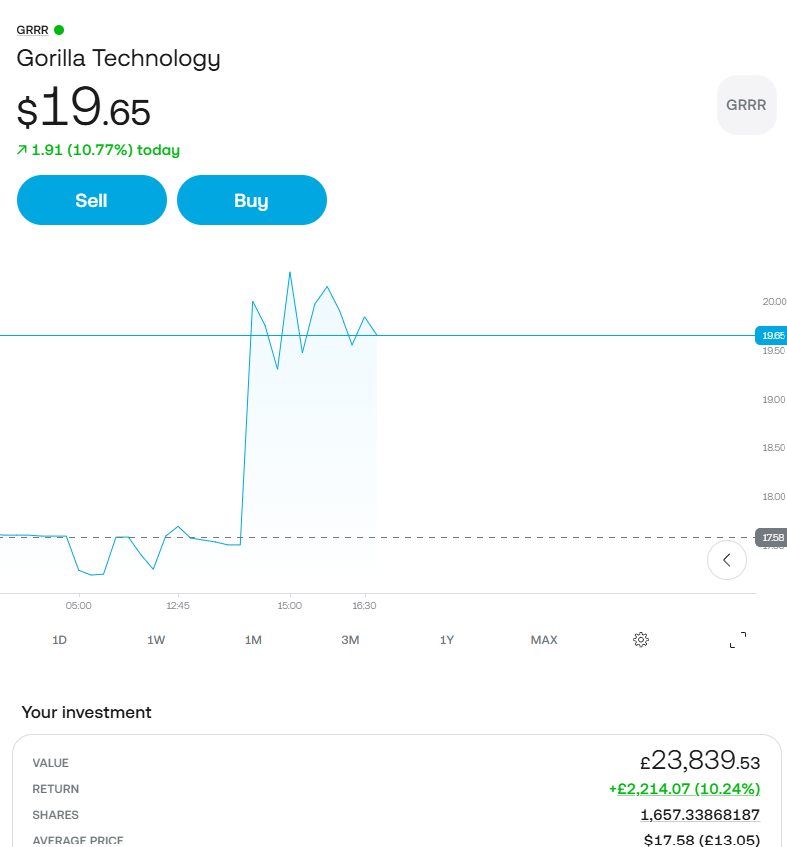Select the 1D chart range

point(59,640)
